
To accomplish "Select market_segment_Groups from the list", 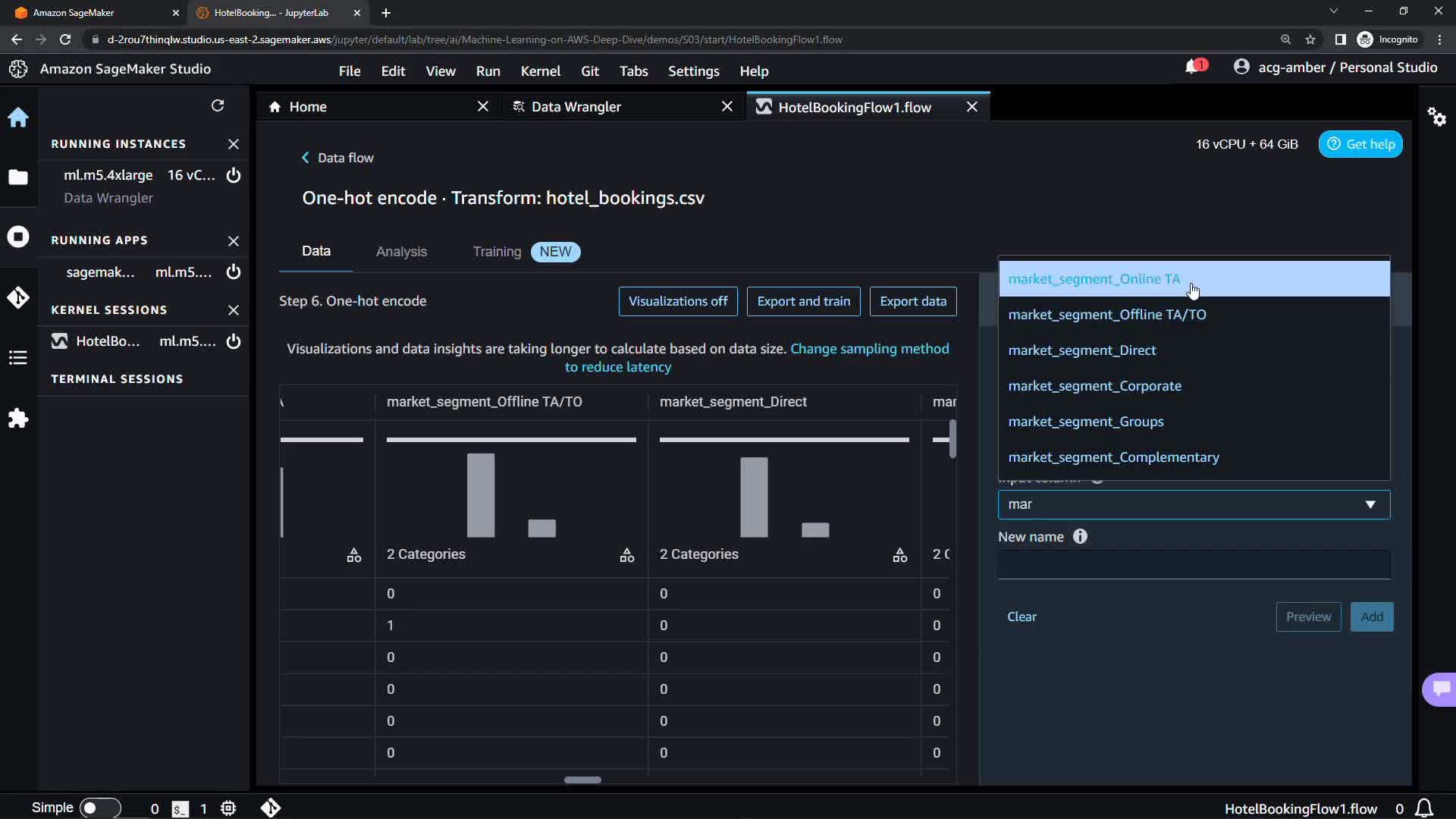I will (x=1085, y=422).
